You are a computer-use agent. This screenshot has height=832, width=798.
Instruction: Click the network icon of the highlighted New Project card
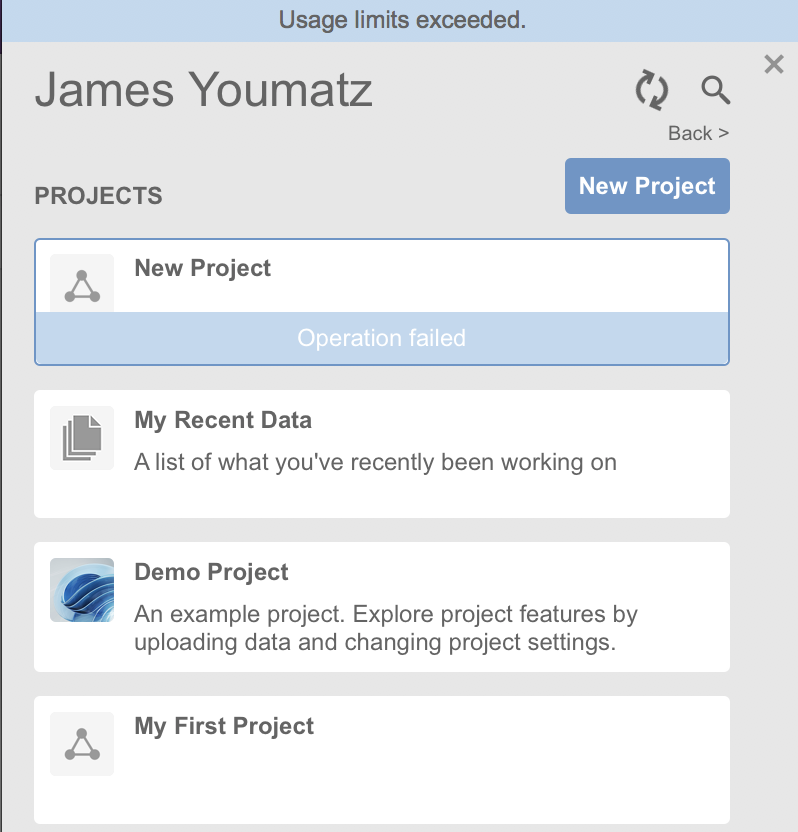tap(82, 285)
